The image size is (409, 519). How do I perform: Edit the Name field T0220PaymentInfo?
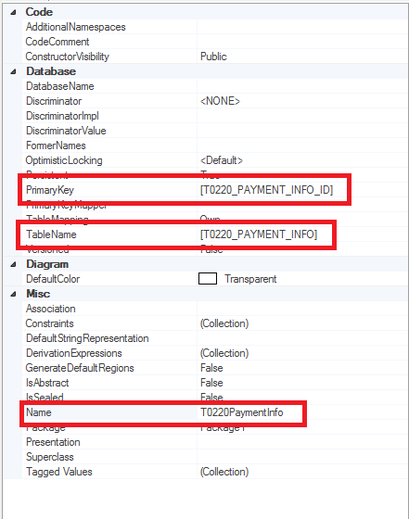tap(242, 412)
